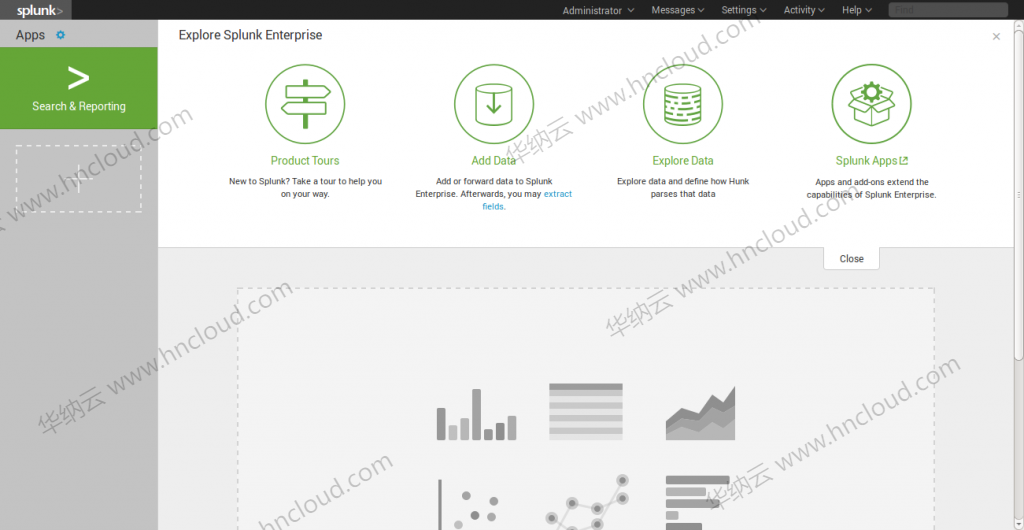The height and width of the screenshot is (530, 1024).
Task: Click the Explore Splunk Enterprise heading
Action: point(250,35)
